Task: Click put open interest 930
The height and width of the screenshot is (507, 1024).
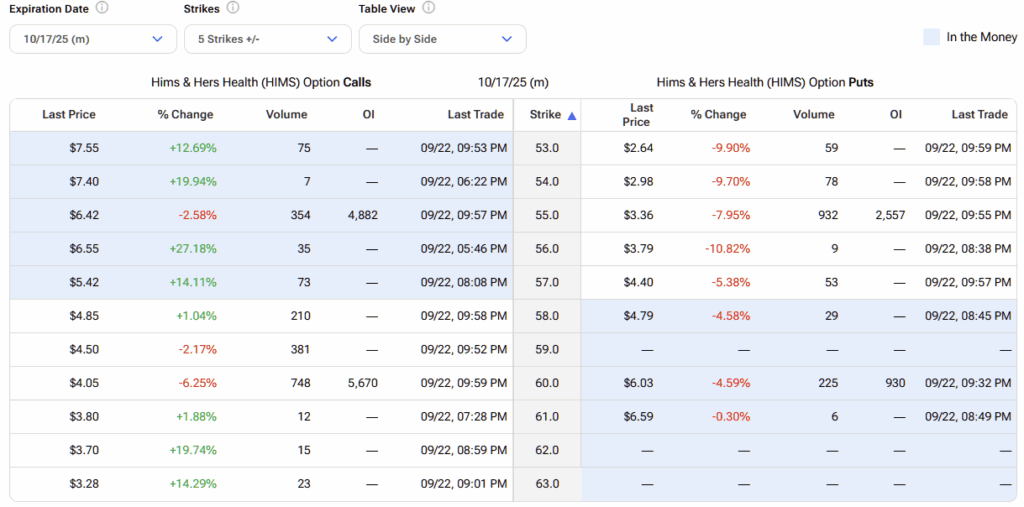Action: click(896, 384)
